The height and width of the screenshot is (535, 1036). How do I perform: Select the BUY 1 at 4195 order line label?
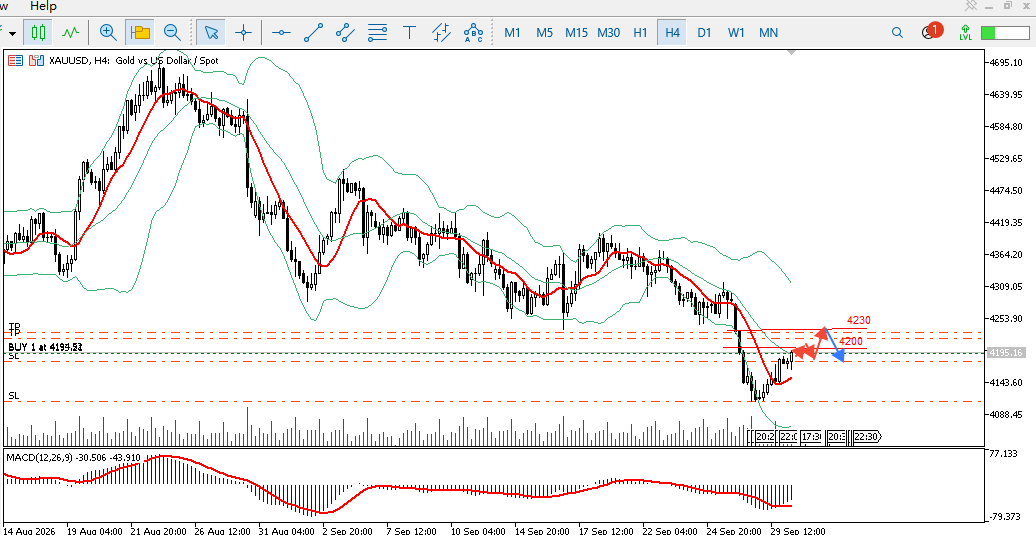pyautogui.click(x=46, y=347)
